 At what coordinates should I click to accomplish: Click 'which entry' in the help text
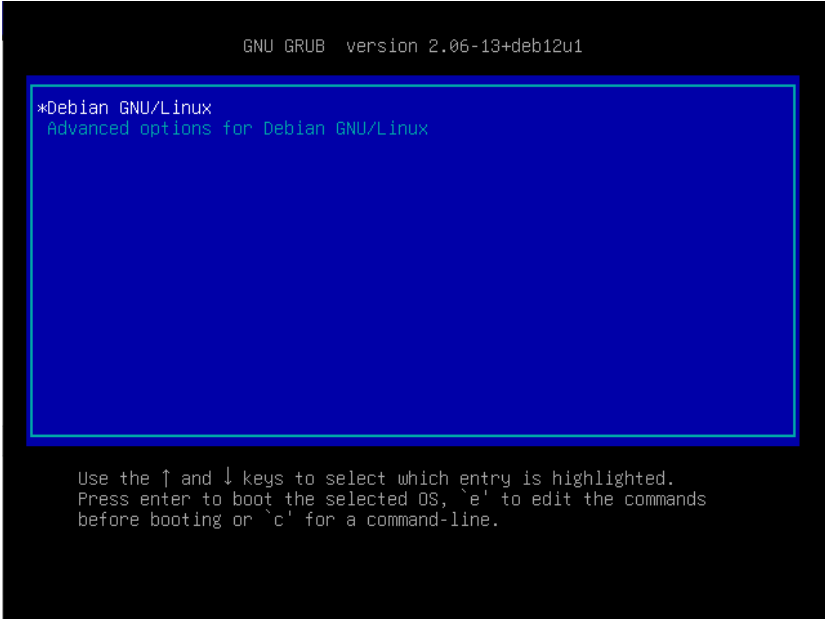(454, 479)
